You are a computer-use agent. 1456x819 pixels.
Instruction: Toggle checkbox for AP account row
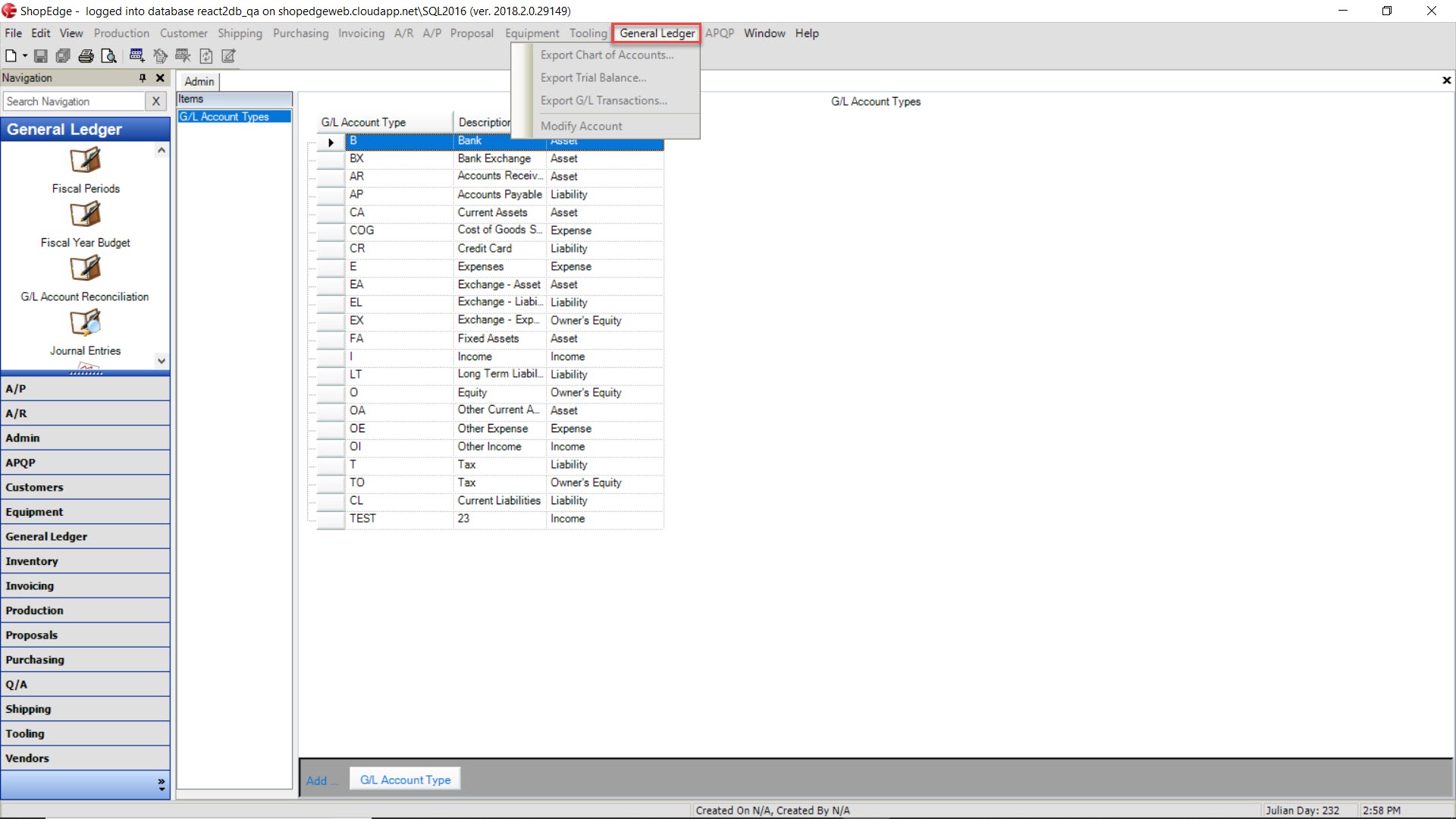[325, 194]
